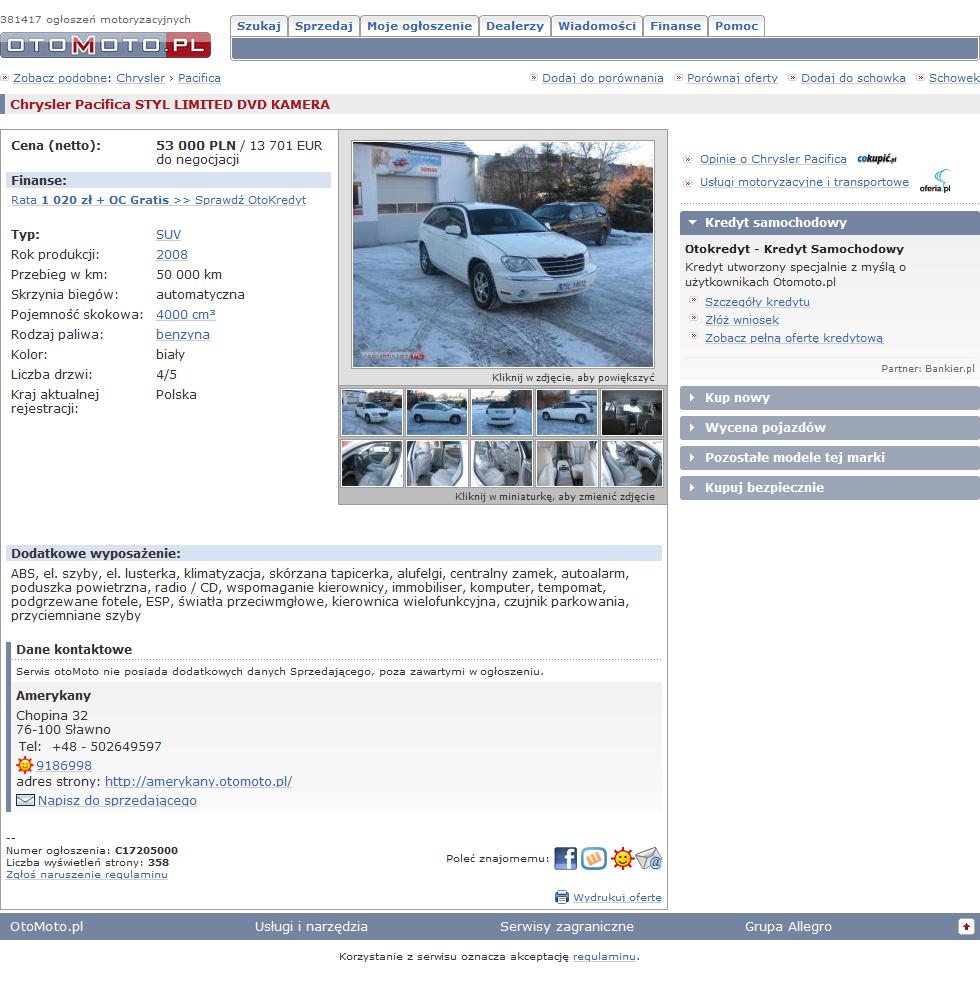Image resolution: width=980 pixels, height=982 pixels.
Task: Open the Dealerzy tab
Action: (515, 26)
